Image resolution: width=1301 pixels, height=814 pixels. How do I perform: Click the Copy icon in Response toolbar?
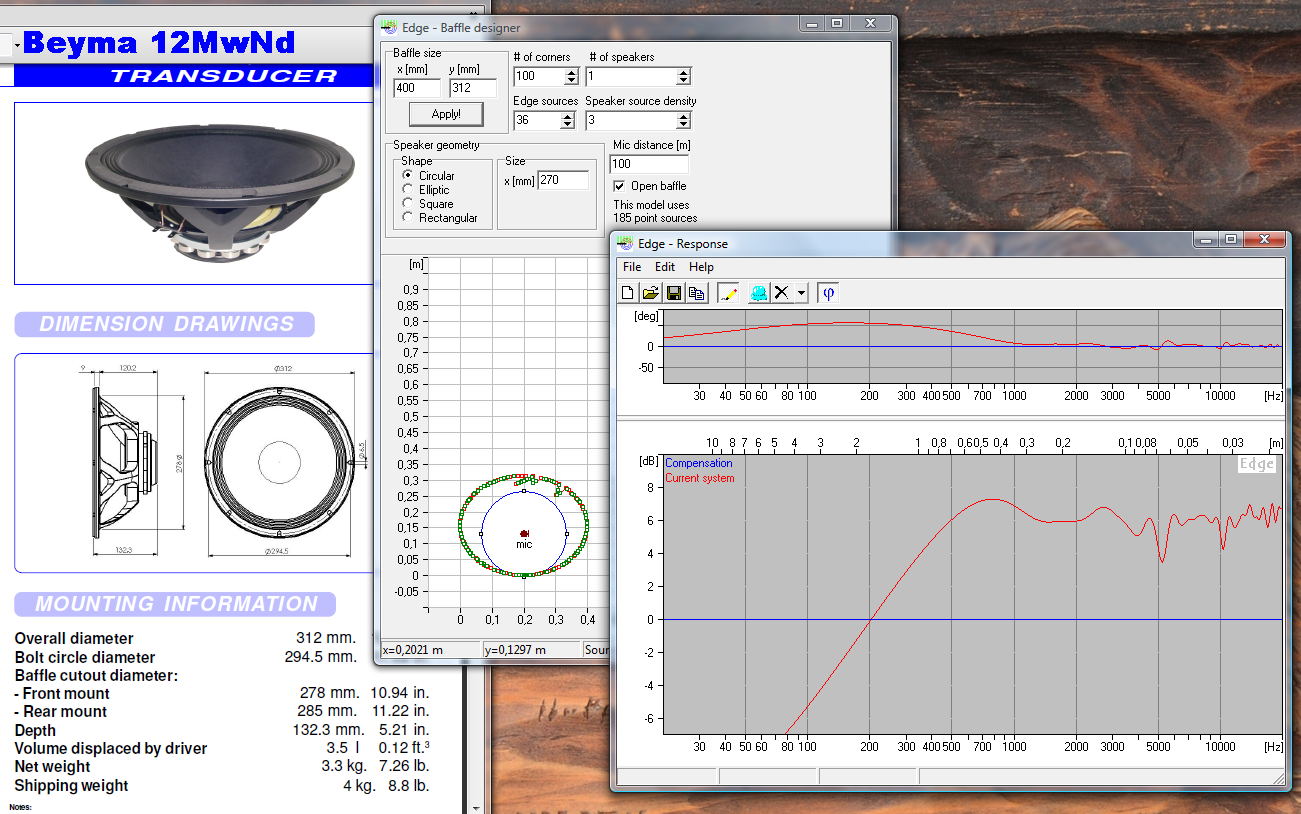pyautogui.click(x=696, y=293)
